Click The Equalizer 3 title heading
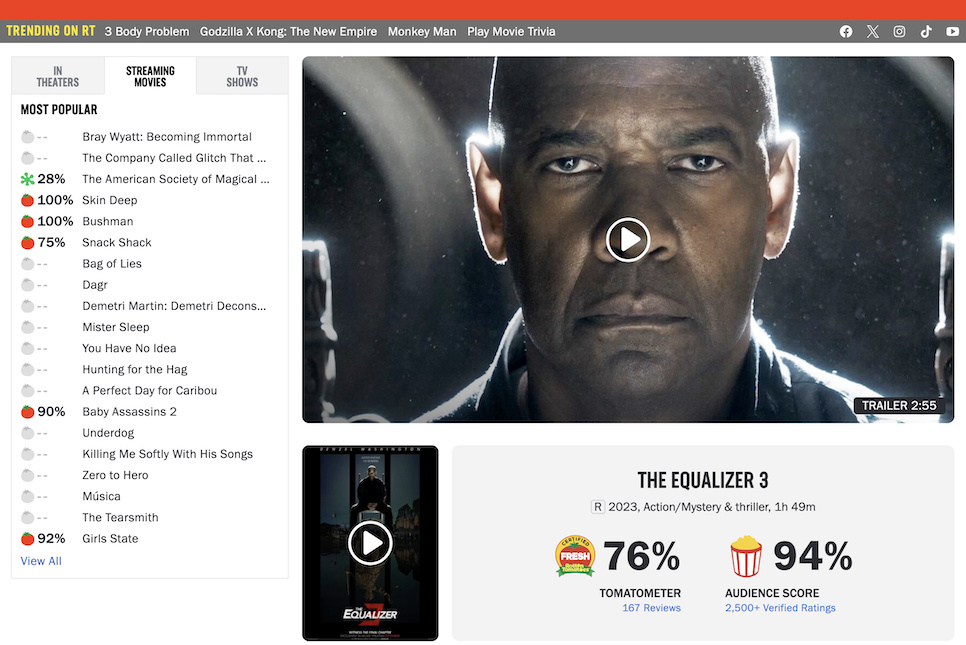966x645 pixels. pyautogui.click(x=703, y=480)
